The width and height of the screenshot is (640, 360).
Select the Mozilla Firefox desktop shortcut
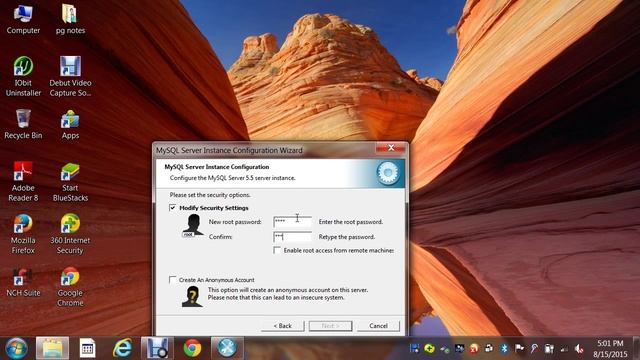pos(23,234)
